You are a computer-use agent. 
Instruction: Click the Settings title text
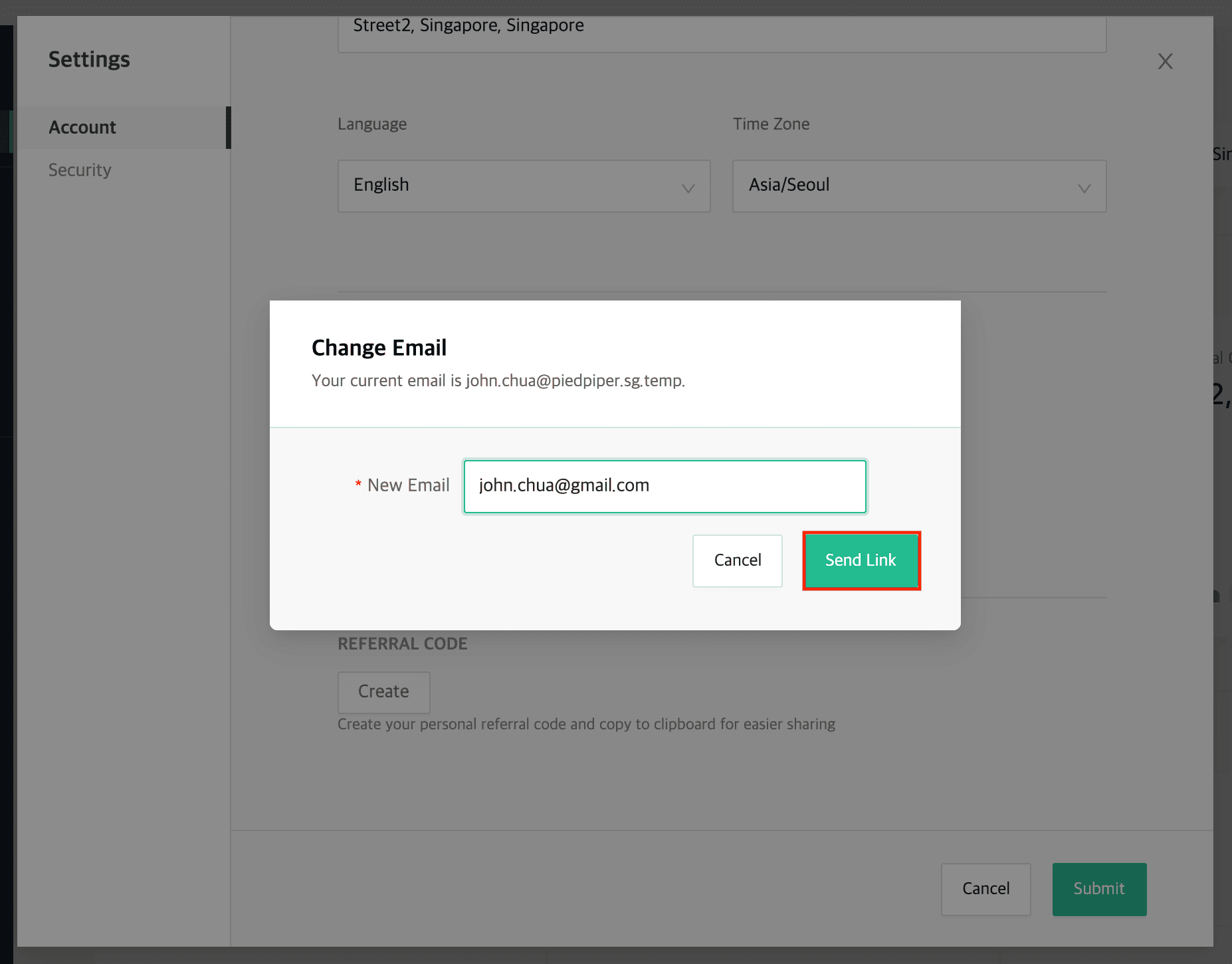pos(89,59)
